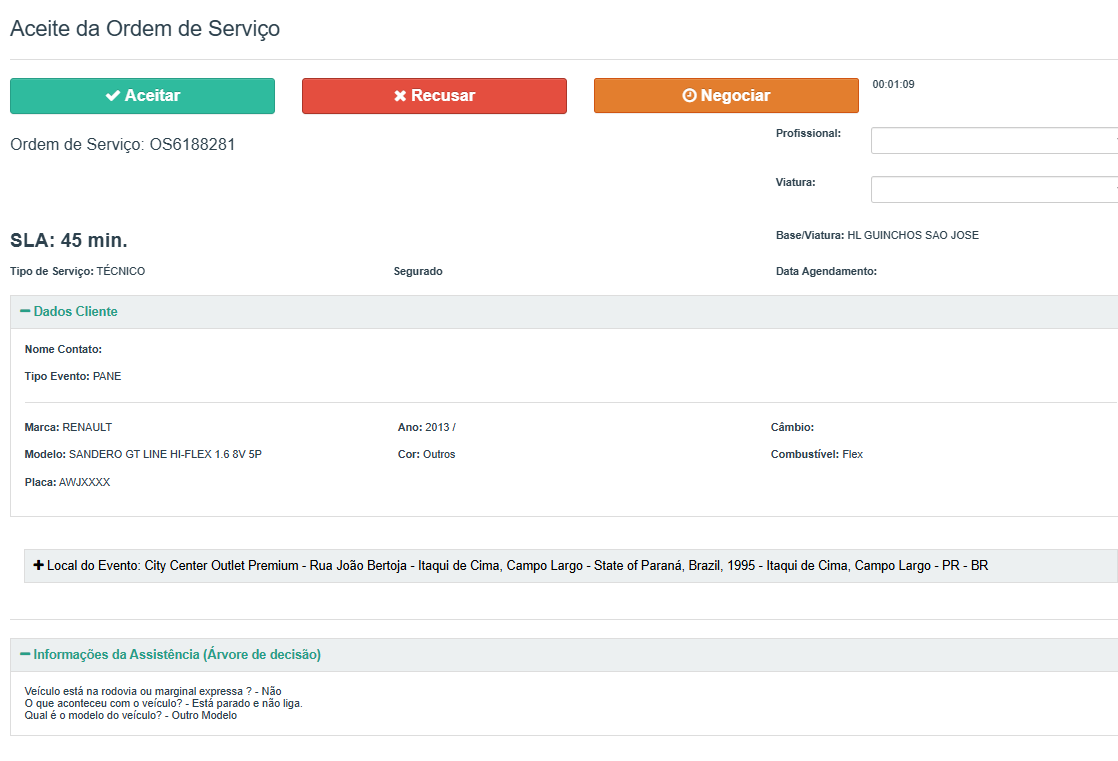Click the SLA: 45 min. text

[69, 241]
